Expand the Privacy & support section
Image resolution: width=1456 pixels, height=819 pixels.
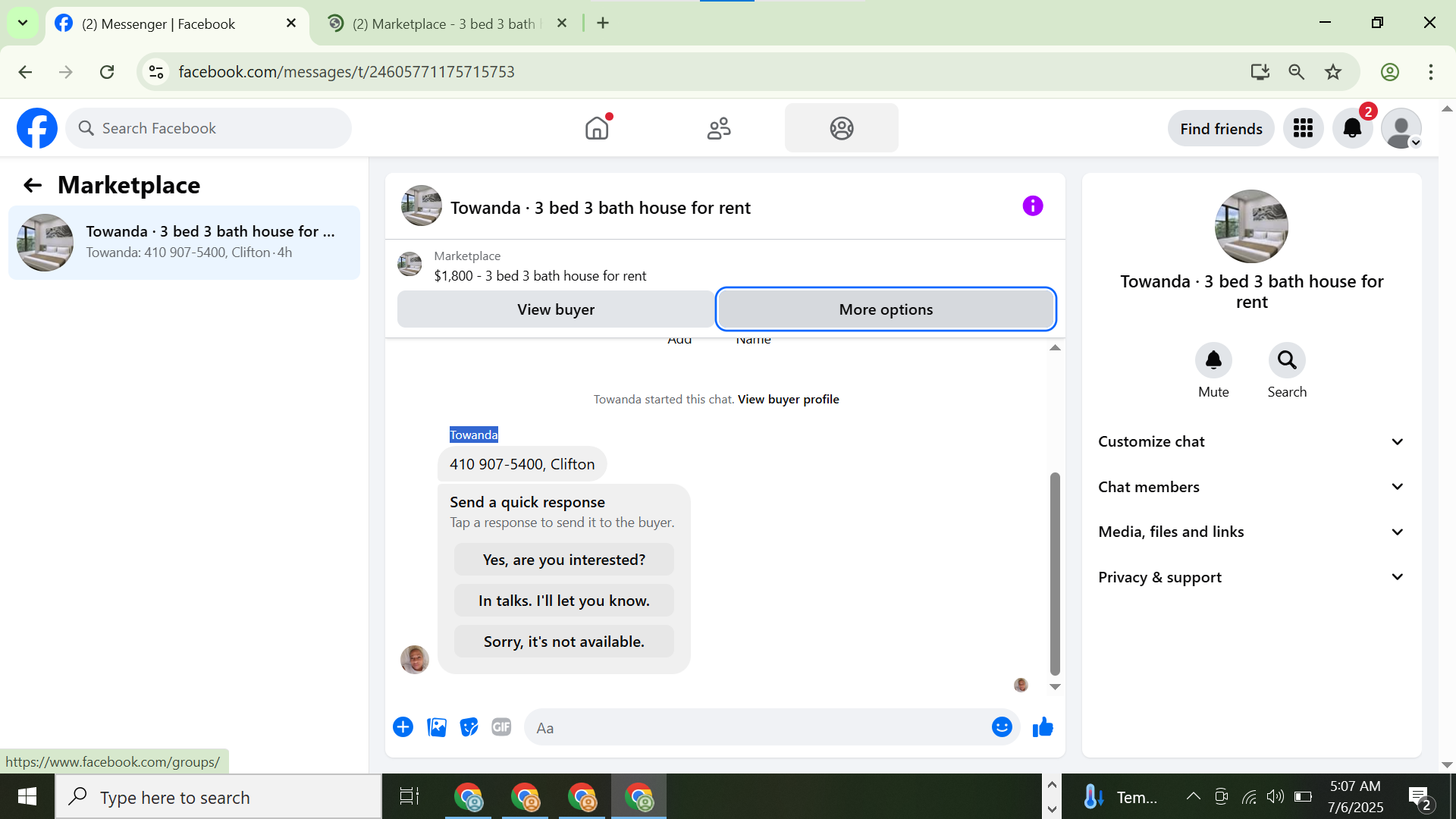(x=1251, y=577)
